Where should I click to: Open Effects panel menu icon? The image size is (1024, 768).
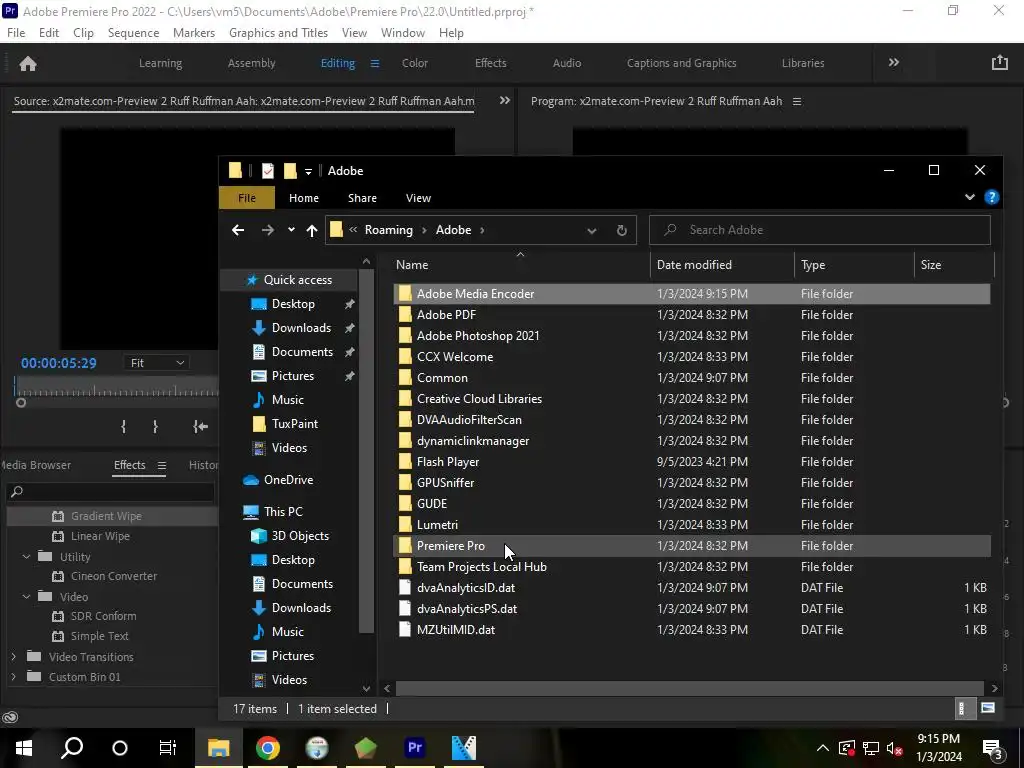[x=161, y=465]
